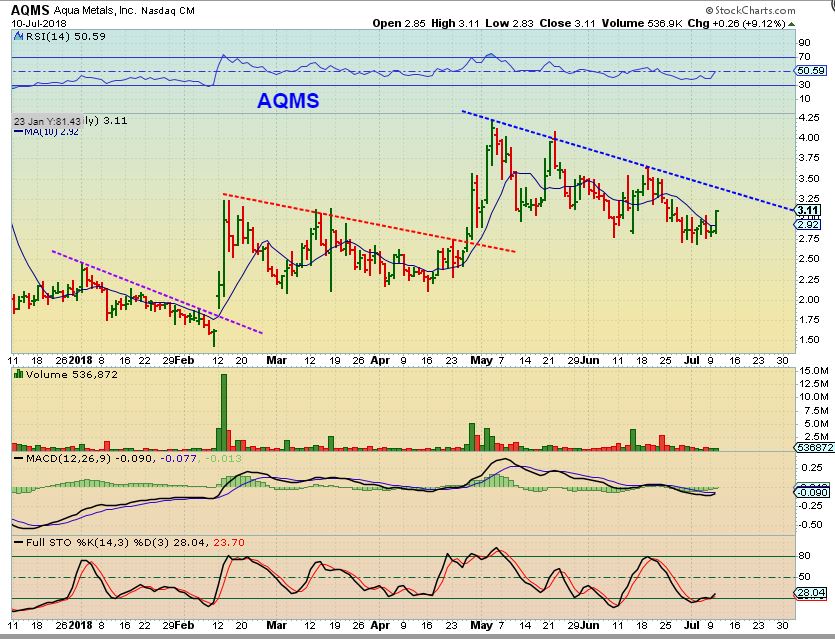Click the Full STO legend line marker
835x639 pixels.
pyautogui.click(x=19, y=543)
